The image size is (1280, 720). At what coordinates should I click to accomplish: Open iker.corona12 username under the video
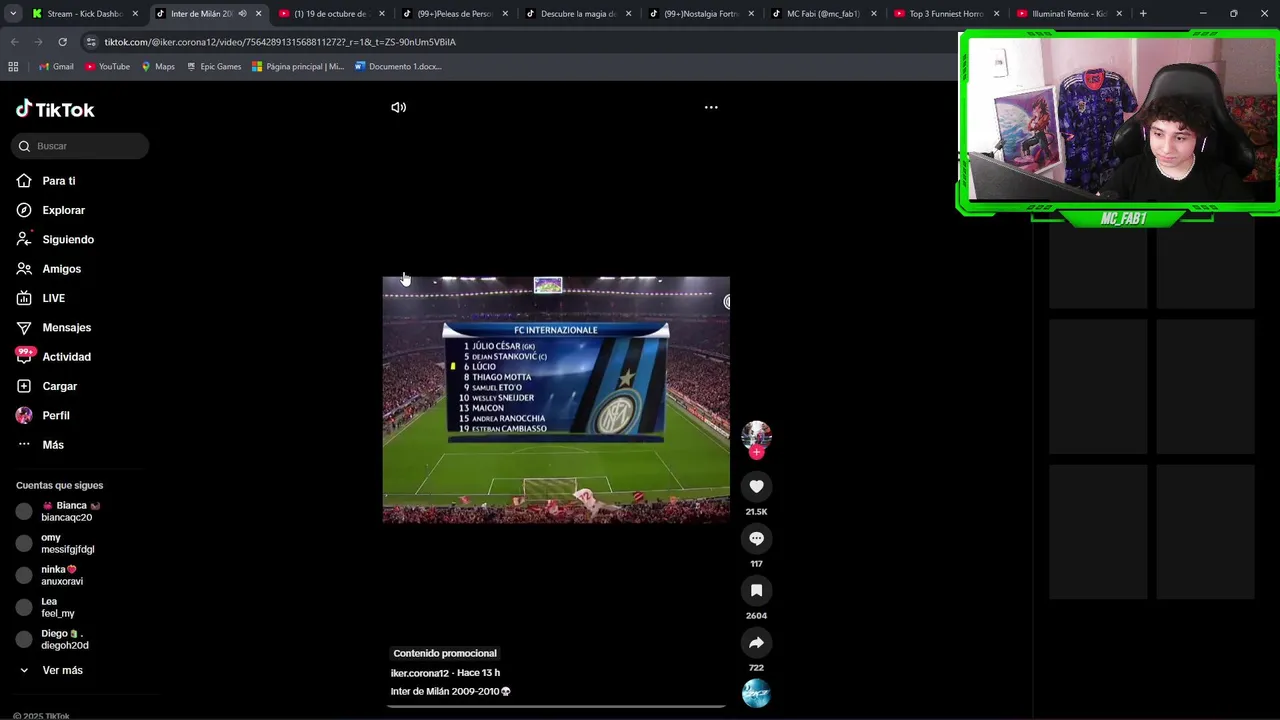point(420,673)
